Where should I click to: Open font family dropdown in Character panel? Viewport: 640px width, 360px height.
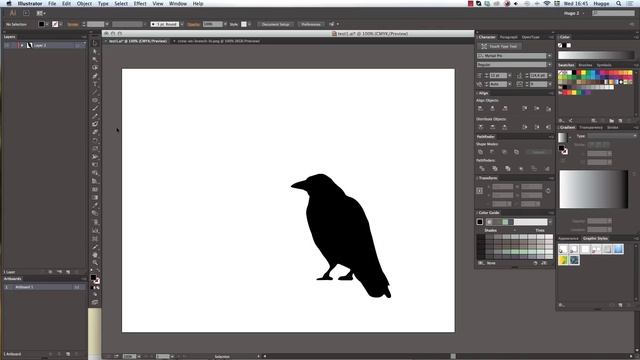pos(549,56)
